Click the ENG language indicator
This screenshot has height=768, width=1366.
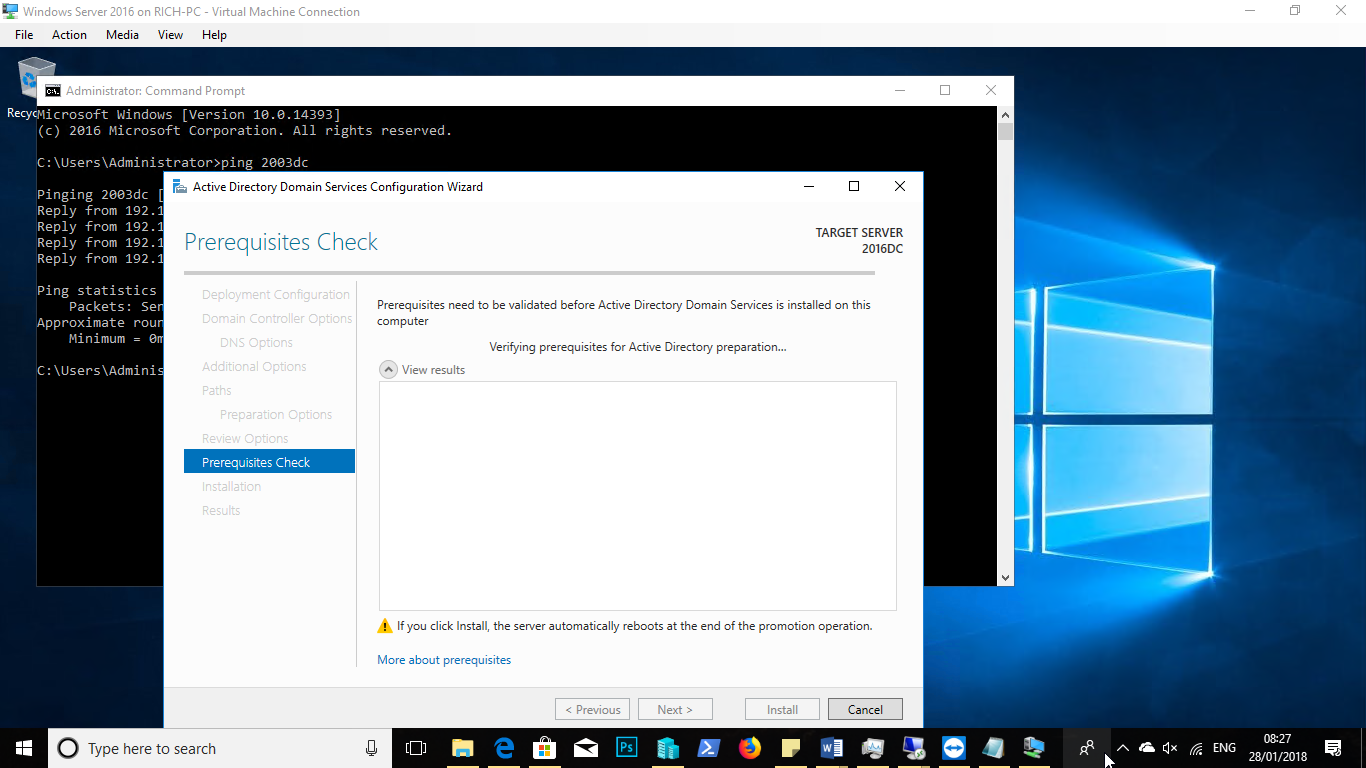click(1224, 748)
